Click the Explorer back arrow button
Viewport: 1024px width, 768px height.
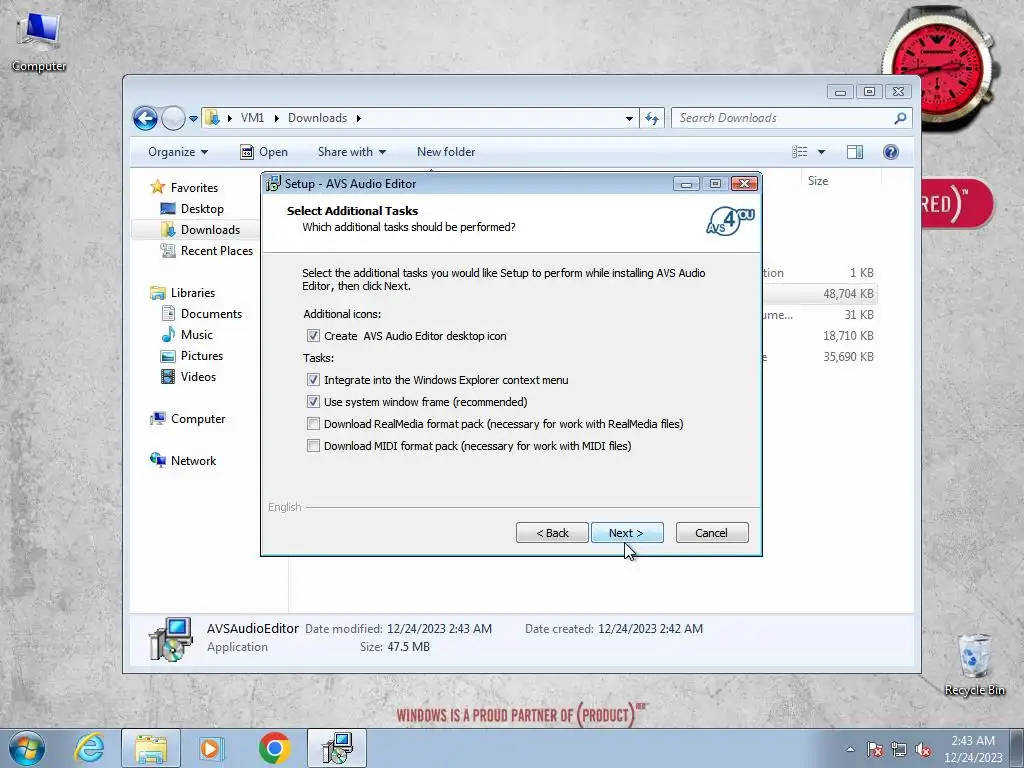145,118
